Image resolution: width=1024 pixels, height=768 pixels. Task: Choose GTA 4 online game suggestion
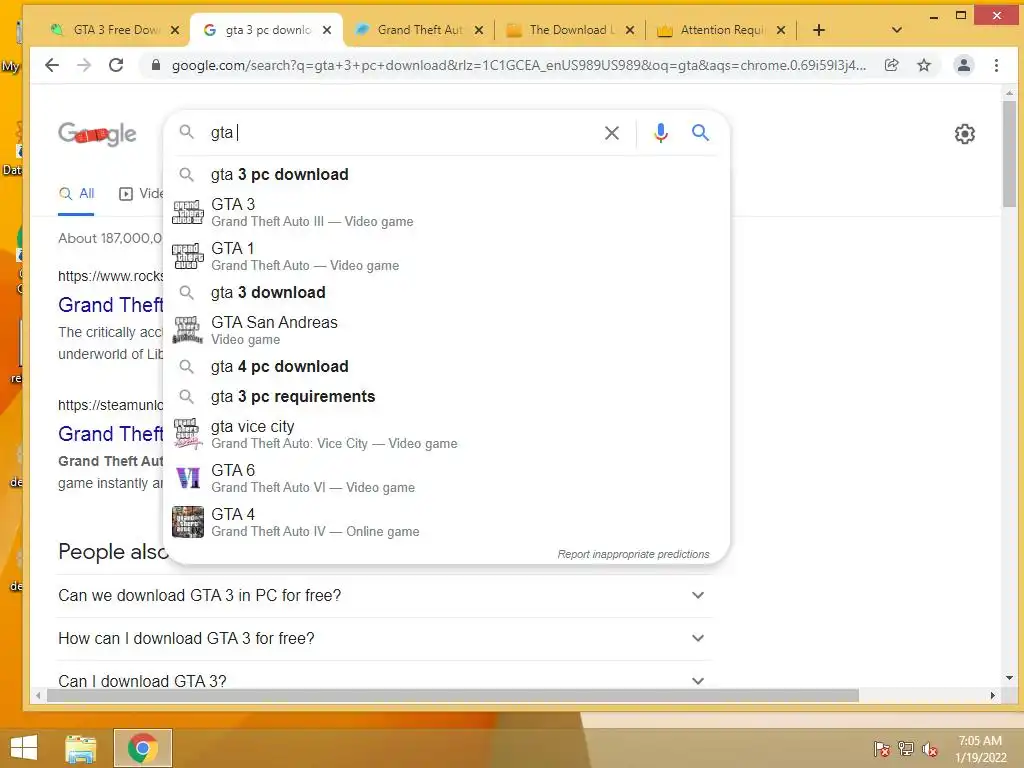446,522
